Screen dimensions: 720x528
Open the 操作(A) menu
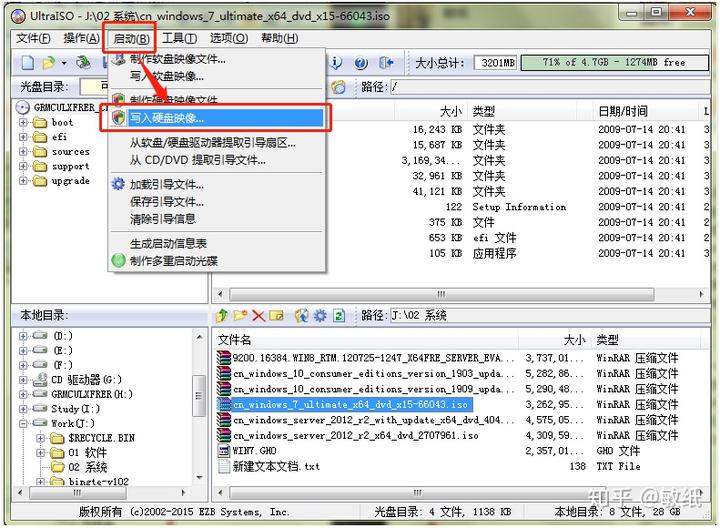point(81,38)
